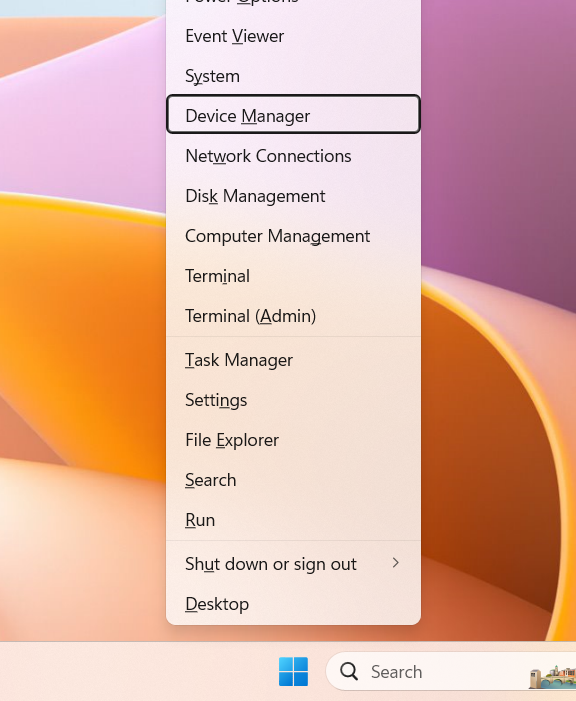Click the magnifier icon in taskbar search
576x701 pixels.
pyautogui.click(x=349, y=671)
